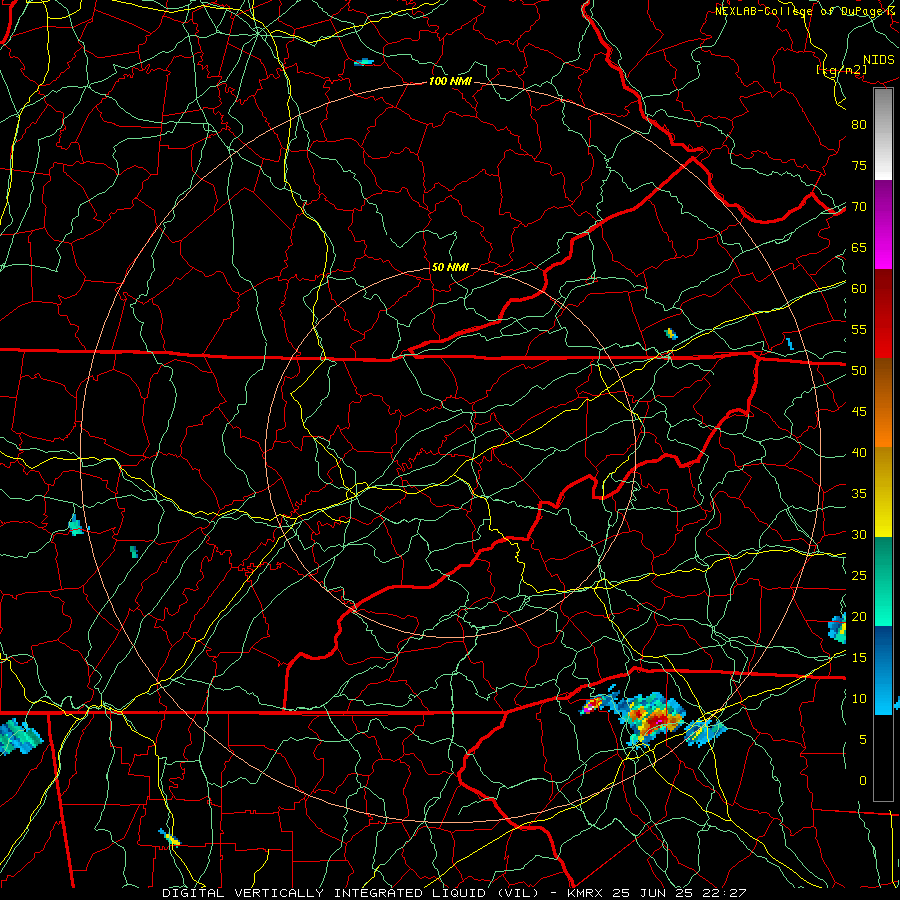Click the product title text at bottom
Image resolution: width=900 pixels, height=900 pixels.
click(x=454, y=893)
